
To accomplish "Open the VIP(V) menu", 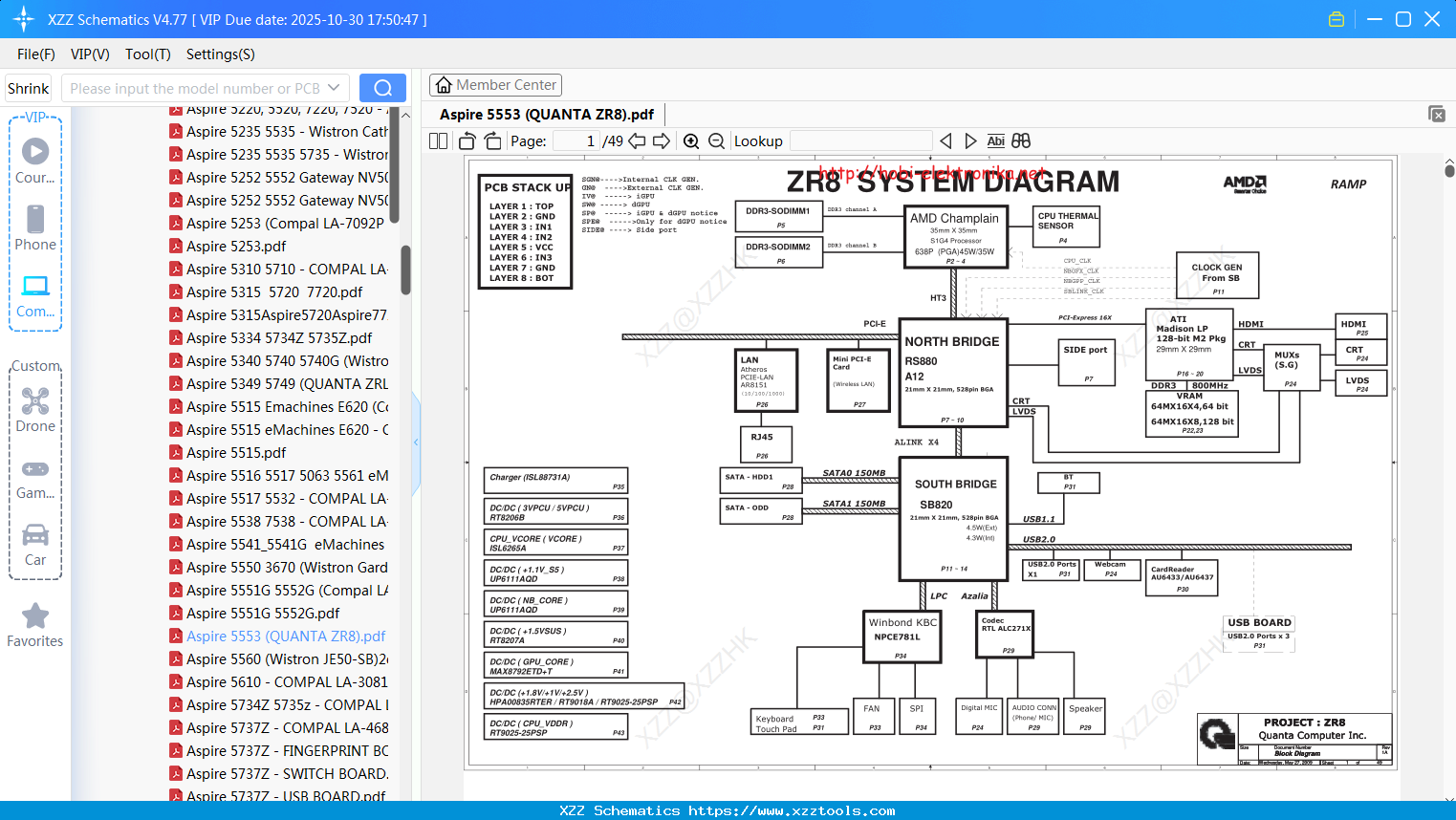I will (90, 54).
